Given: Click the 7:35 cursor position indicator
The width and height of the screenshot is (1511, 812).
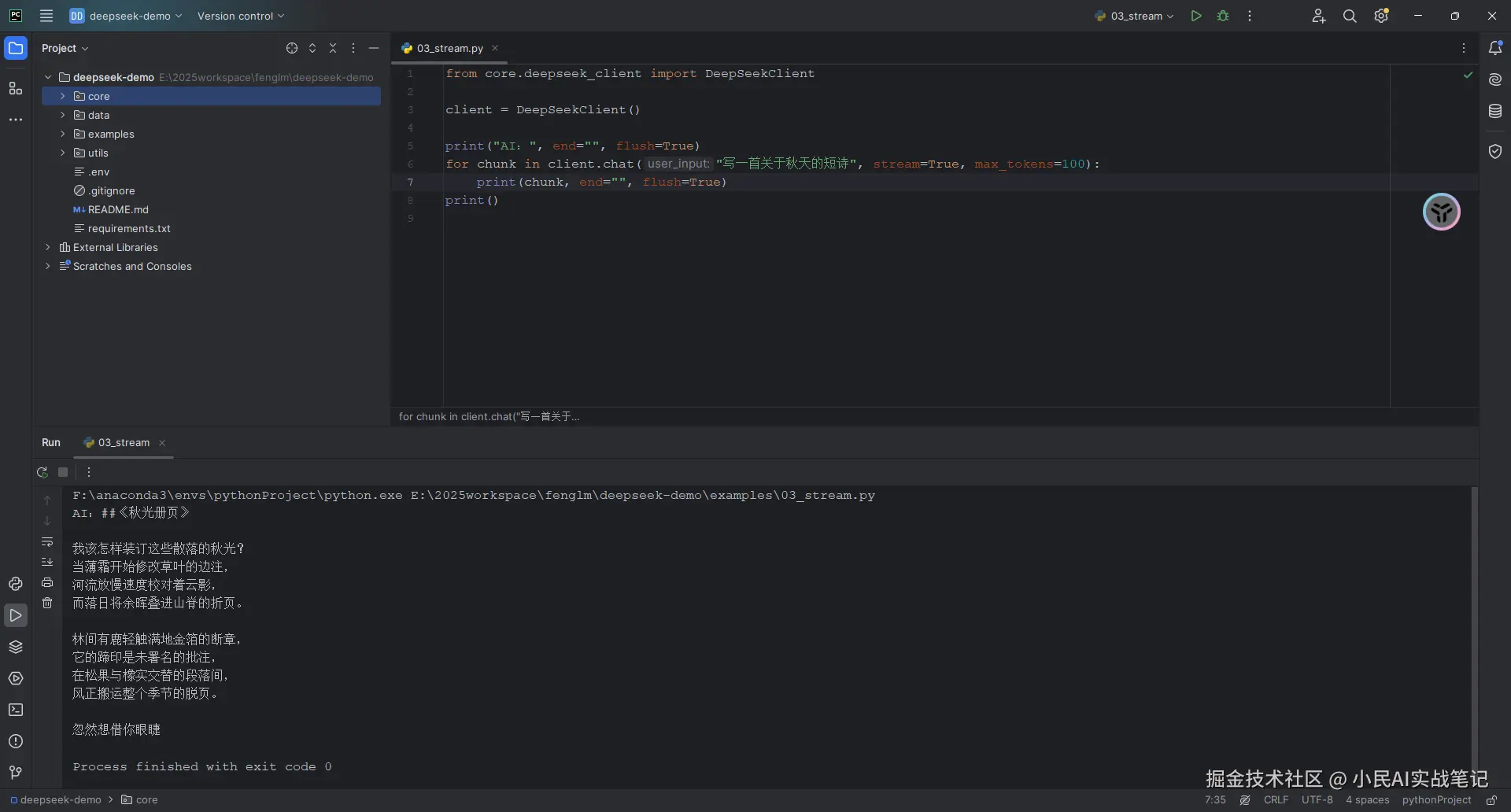Looking at the screenshot, I should 1215,800.
